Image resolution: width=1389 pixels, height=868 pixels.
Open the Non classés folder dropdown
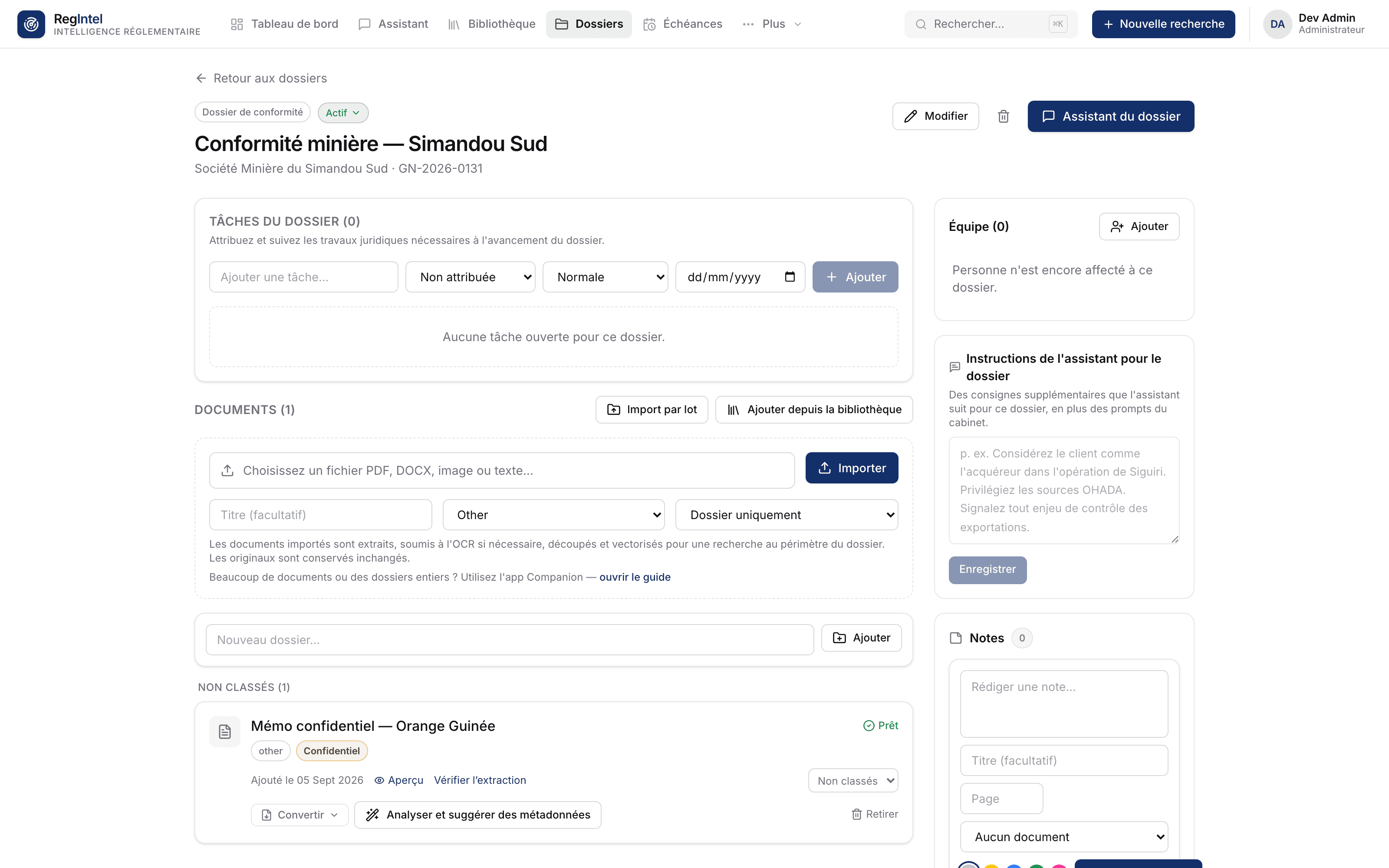[853, 781]
